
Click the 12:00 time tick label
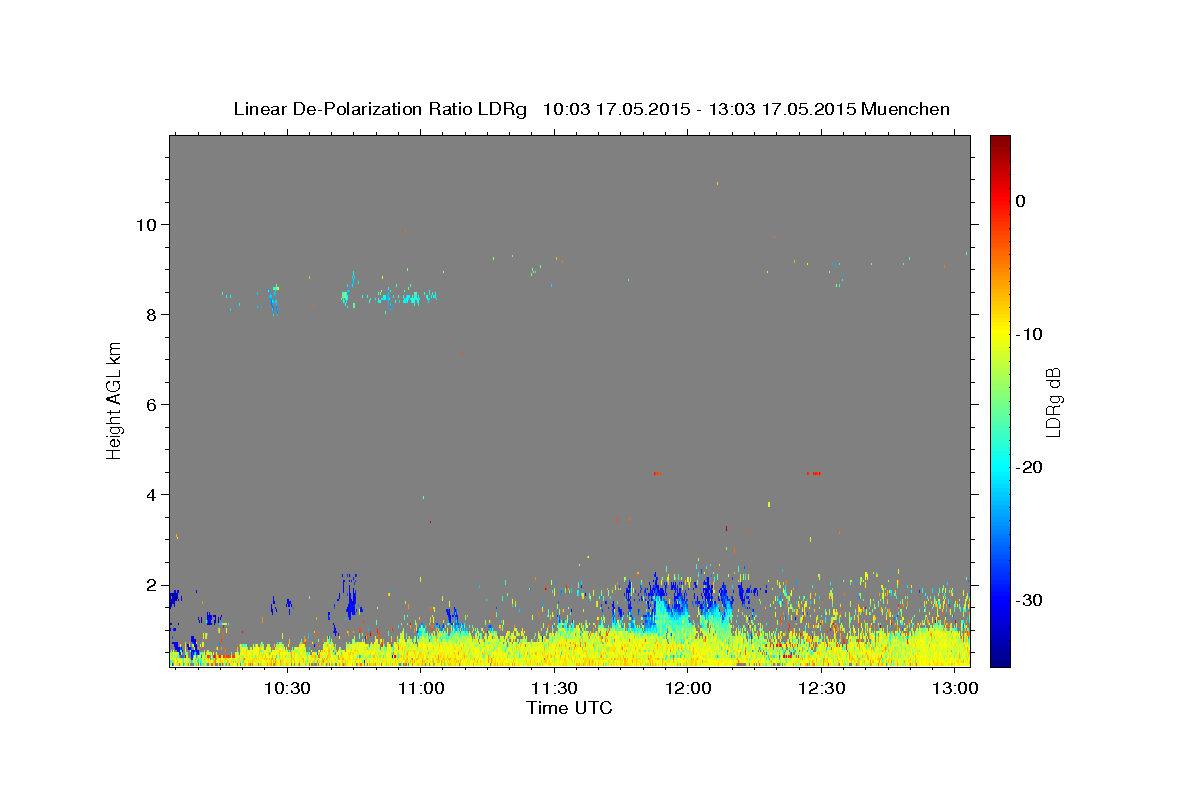[x=688, y=689]
